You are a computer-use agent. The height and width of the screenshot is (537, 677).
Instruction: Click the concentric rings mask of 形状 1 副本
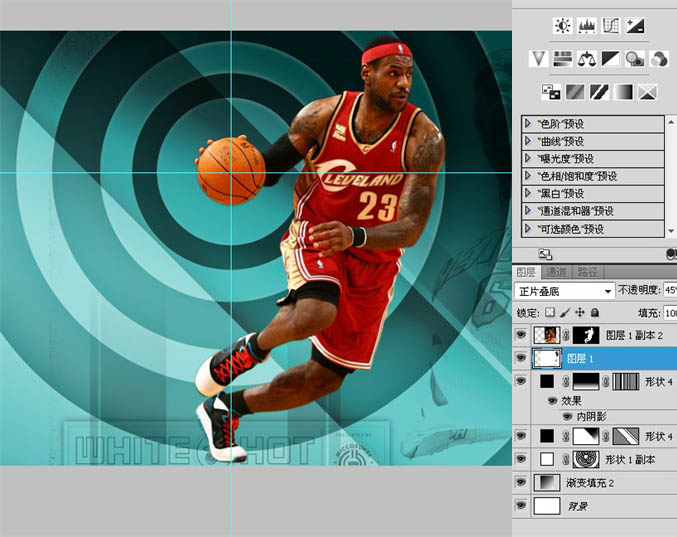coord(586,460)
